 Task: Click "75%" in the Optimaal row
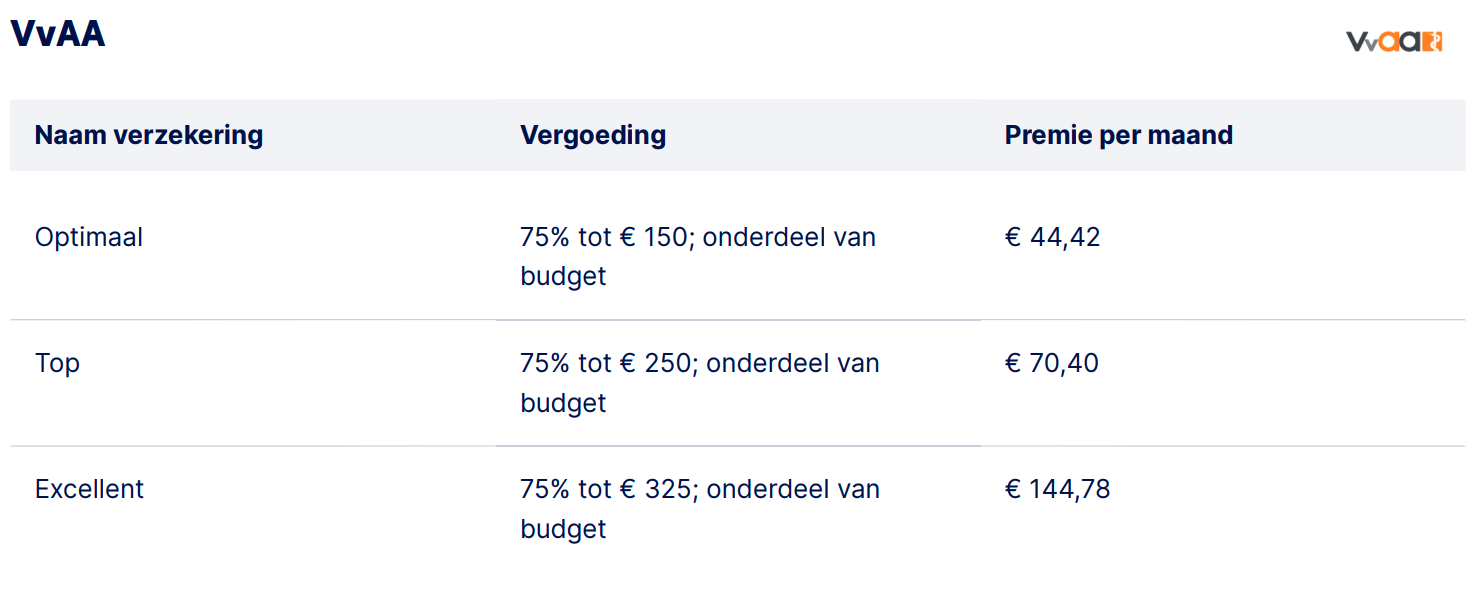tap(545, 238)
